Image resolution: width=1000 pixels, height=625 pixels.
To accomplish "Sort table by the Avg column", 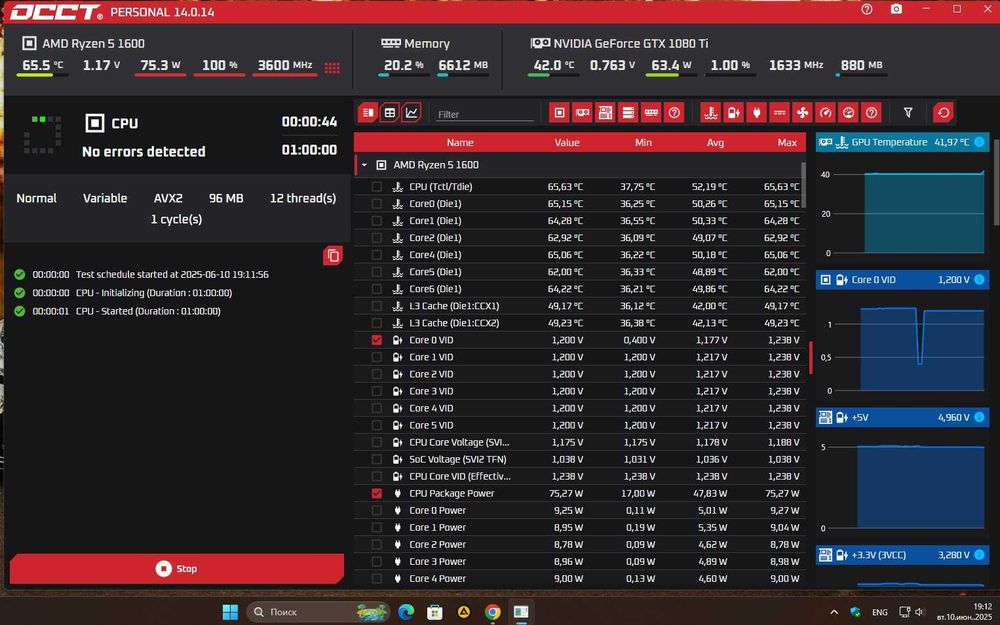I will click(715, 142).
